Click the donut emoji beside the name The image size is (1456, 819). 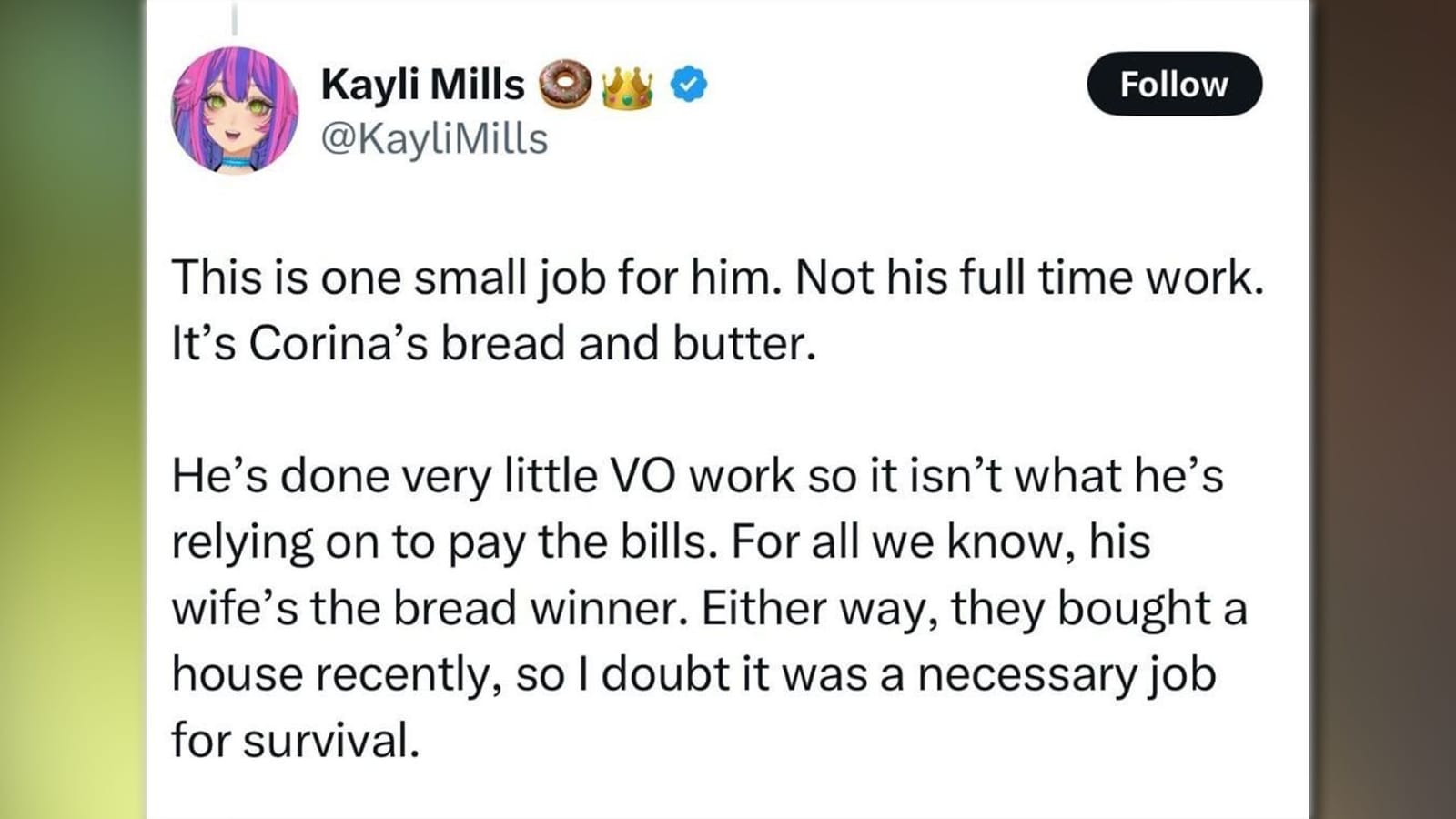pyautogui.click(x=565, y=85)
